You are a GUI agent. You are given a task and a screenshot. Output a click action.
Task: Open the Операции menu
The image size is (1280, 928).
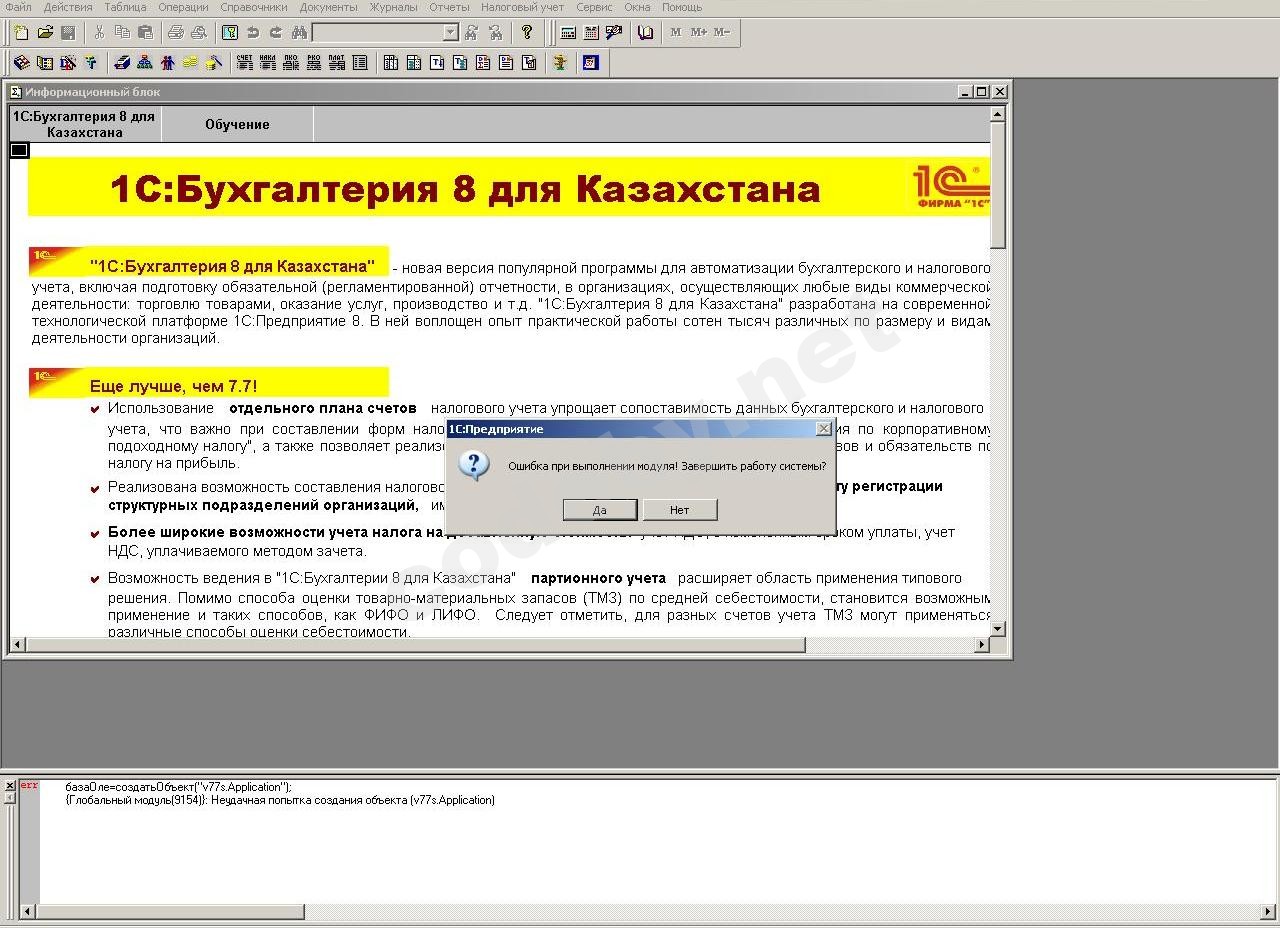(183, 7)
